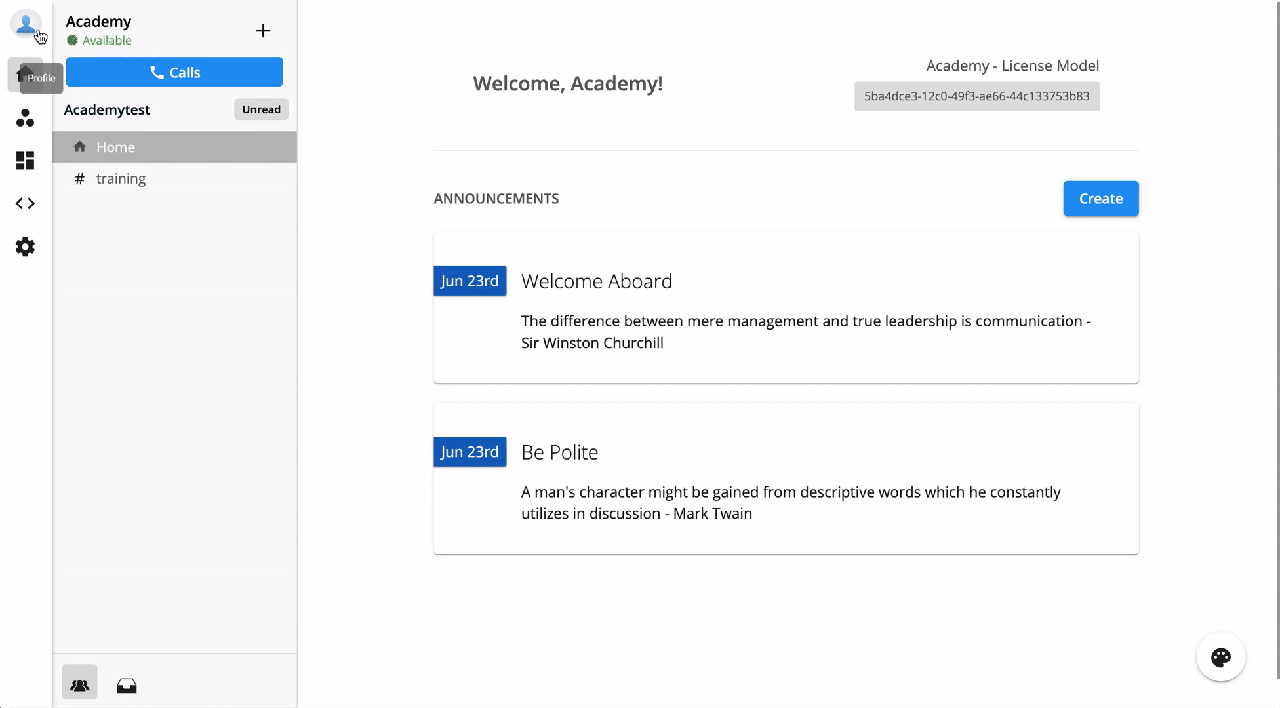Click the Calls button
1280x708 pixels.
tap(174, 72)
